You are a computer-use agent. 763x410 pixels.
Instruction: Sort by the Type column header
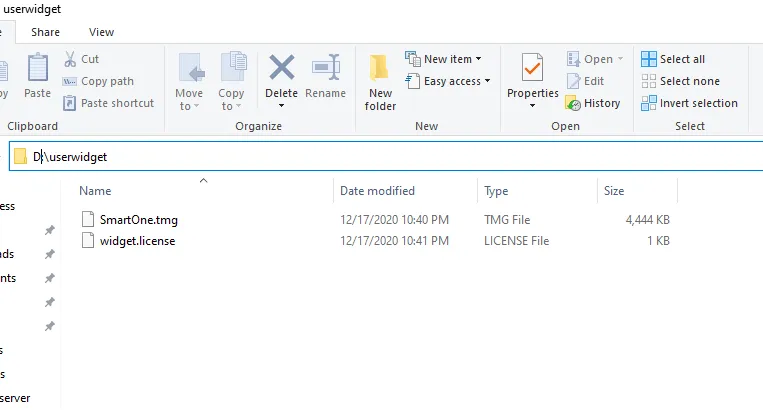coord(496,191)
